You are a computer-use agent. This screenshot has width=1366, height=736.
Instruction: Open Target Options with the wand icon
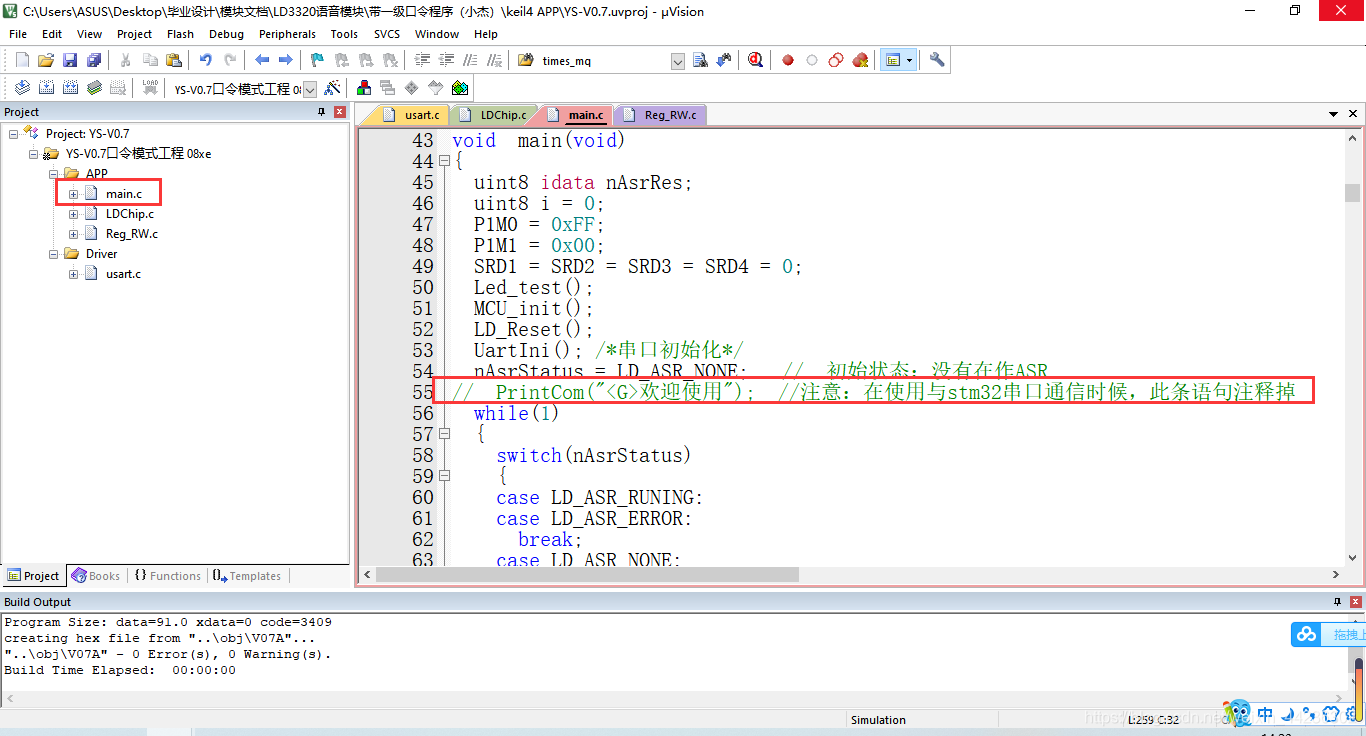pos(333,88)
